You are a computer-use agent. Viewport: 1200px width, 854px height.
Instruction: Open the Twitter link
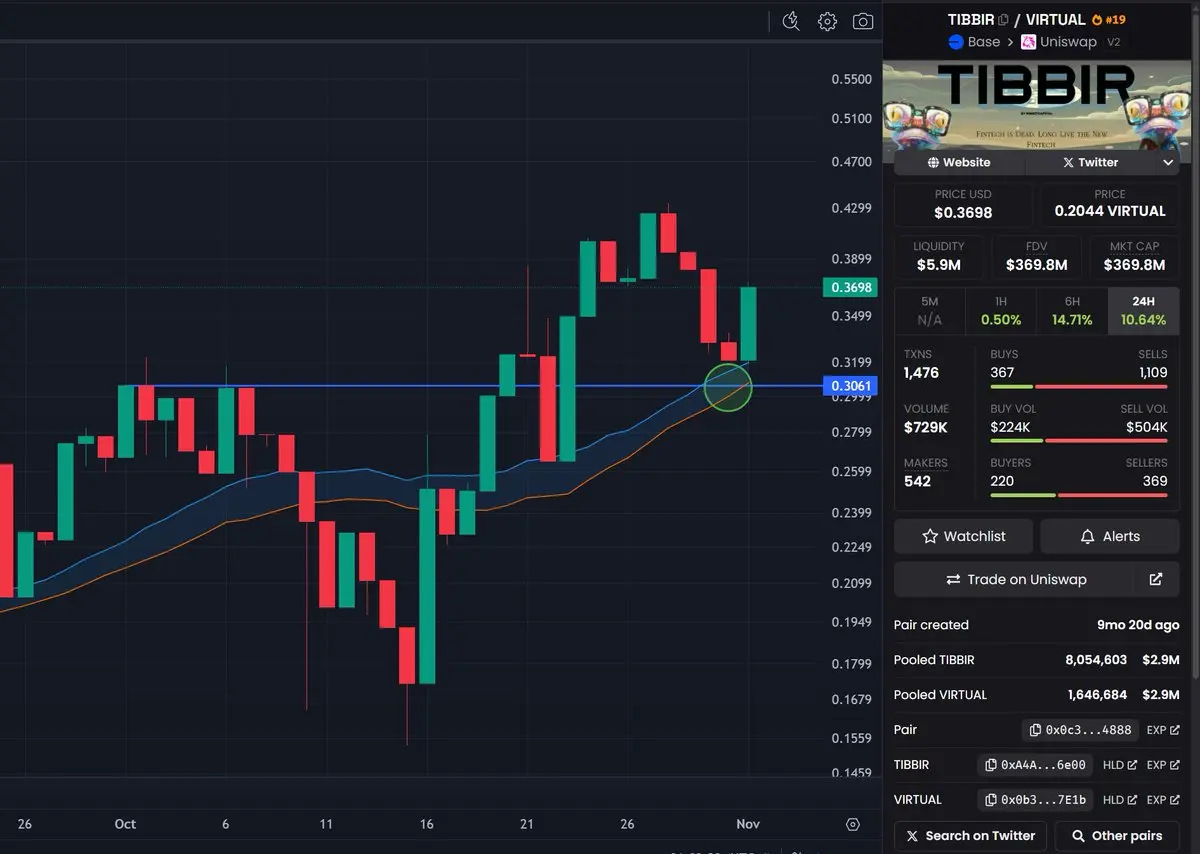pyautogui.click(x=1091, y=162)
